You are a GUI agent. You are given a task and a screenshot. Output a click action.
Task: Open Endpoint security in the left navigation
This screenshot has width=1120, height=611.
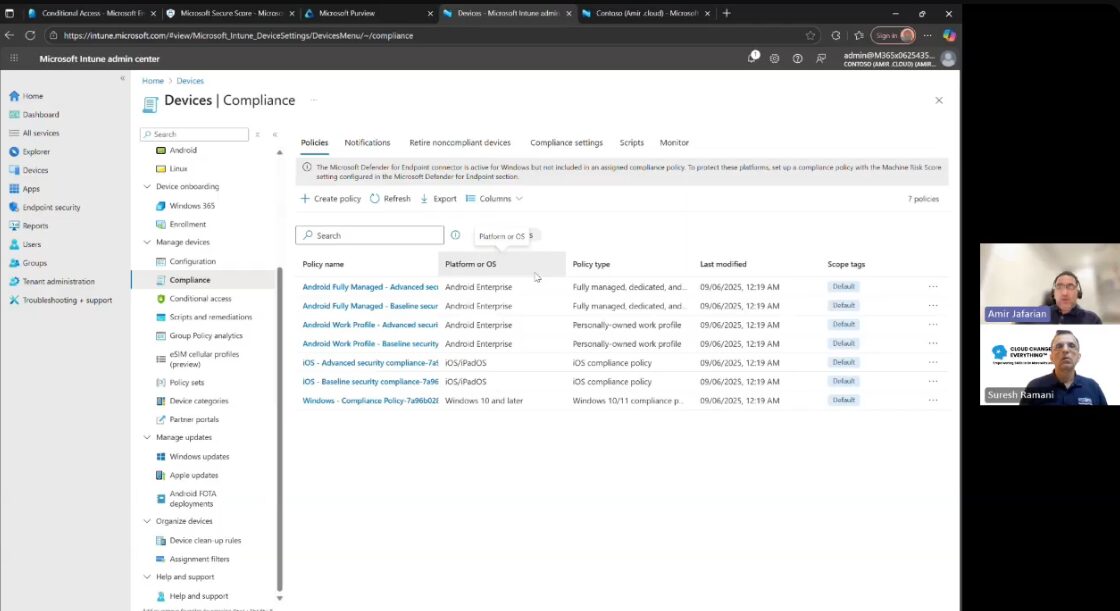51,207
